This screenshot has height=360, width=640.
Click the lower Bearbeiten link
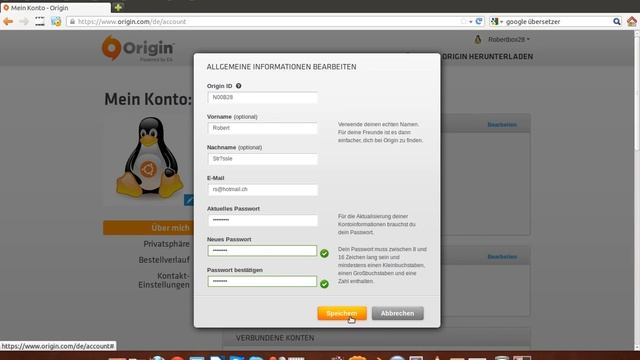pyautogui.click(x=502, y=257)
